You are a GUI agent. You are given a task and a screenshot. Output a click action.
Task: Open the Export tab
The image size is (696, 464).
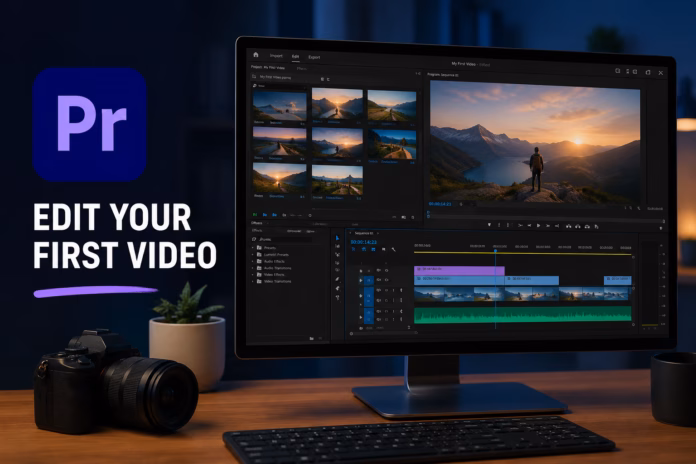(314, 57)
